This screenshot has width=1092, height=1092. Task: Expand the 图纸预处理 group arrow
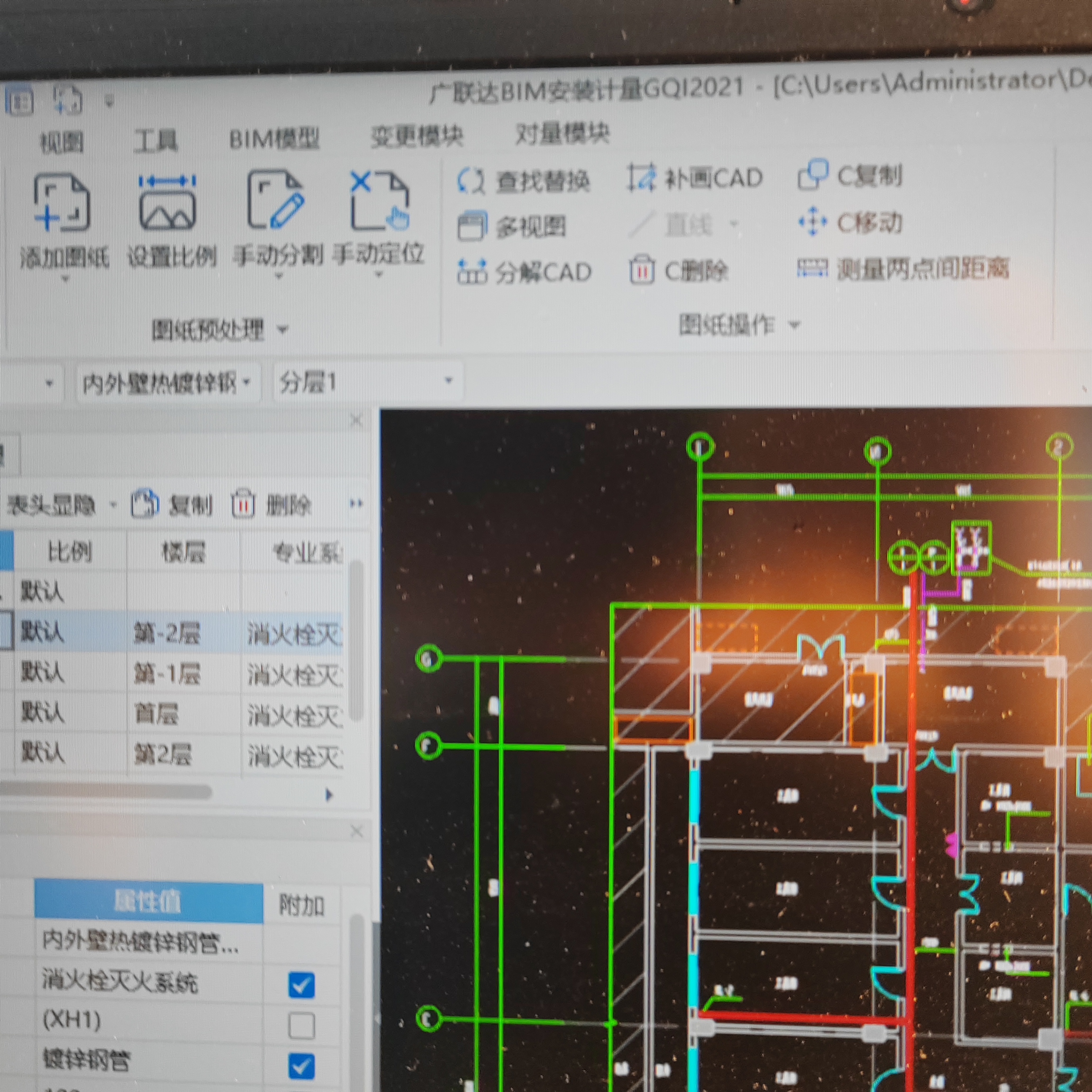[x=283, y=329]
